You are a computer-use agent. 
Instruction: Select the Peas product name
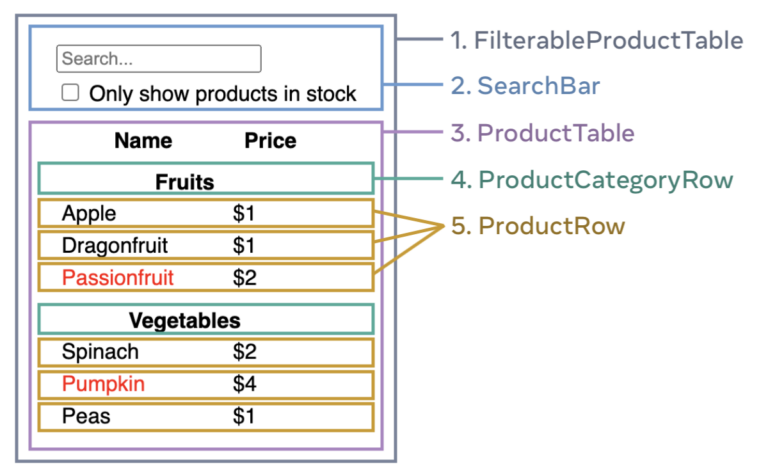(x=86, y=416)
